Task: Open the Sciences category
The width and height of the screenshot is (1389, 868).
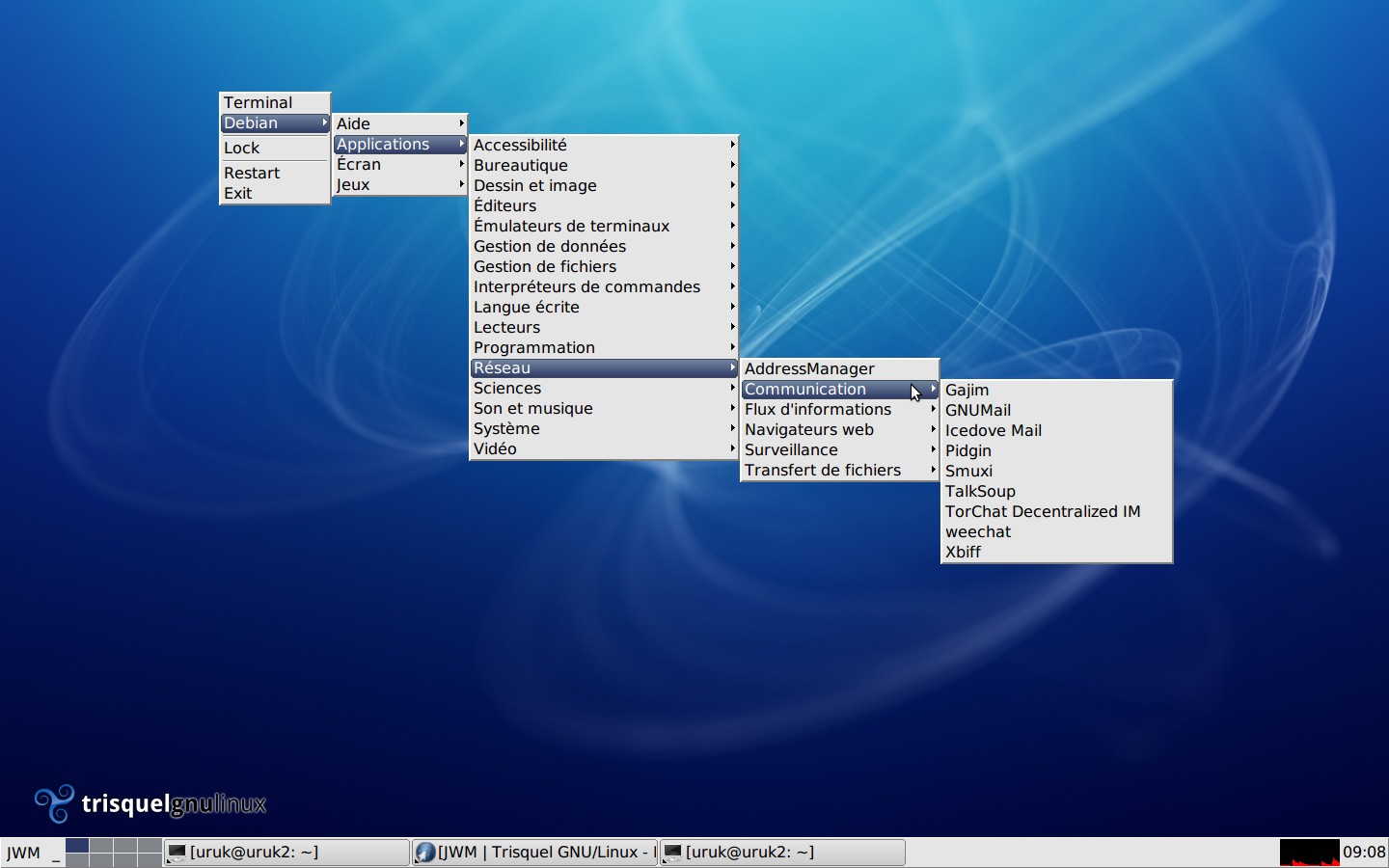Action: pos(604,388)
